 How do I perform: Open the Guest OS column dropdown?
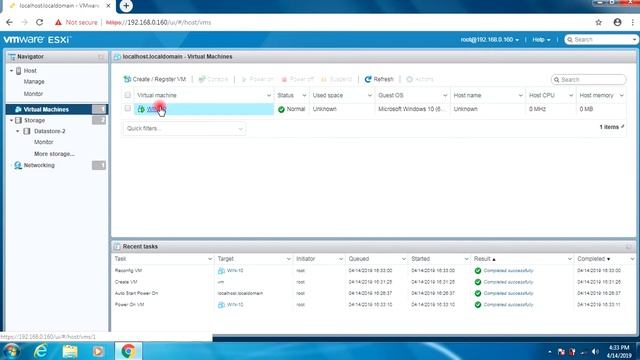(x=445, y=96)
